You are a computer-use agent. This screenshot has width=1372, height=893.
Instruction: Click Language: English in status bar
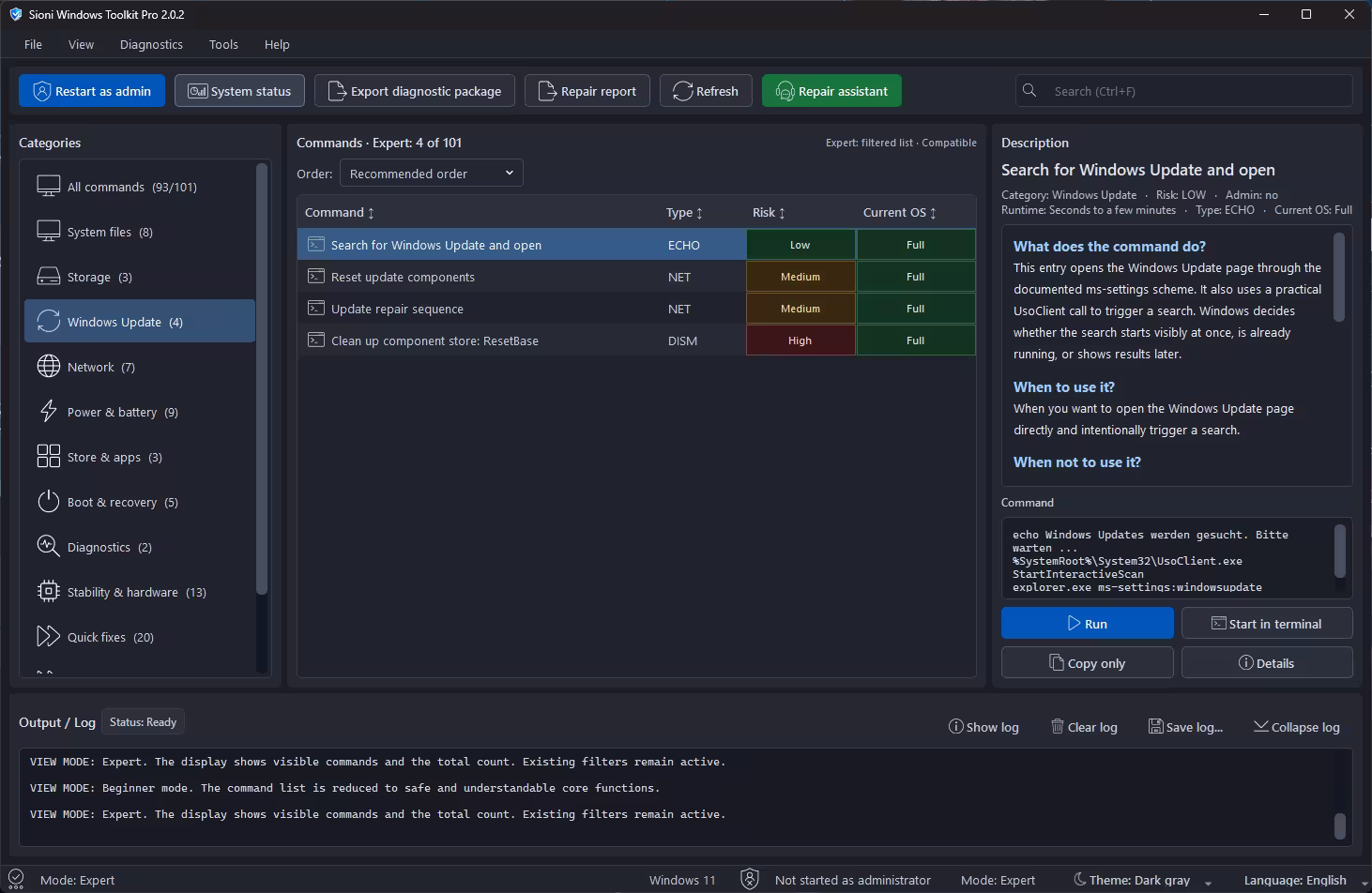(1295, 880)
